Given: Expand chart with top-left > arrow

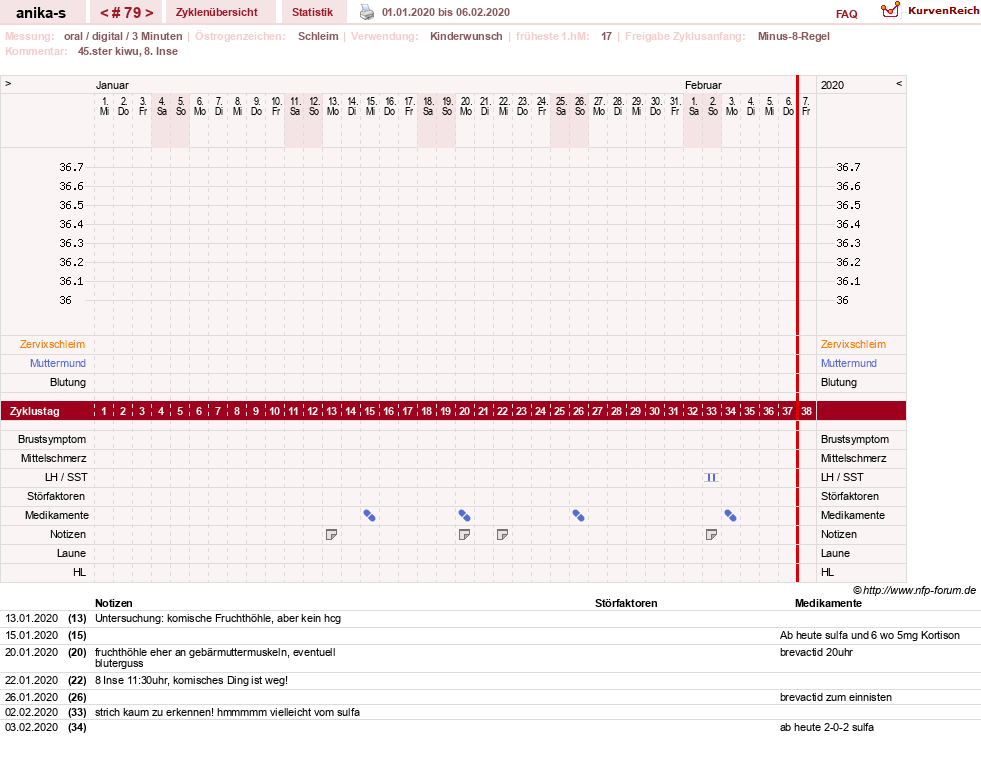Looking at the screenshot, I should (8, 84).
